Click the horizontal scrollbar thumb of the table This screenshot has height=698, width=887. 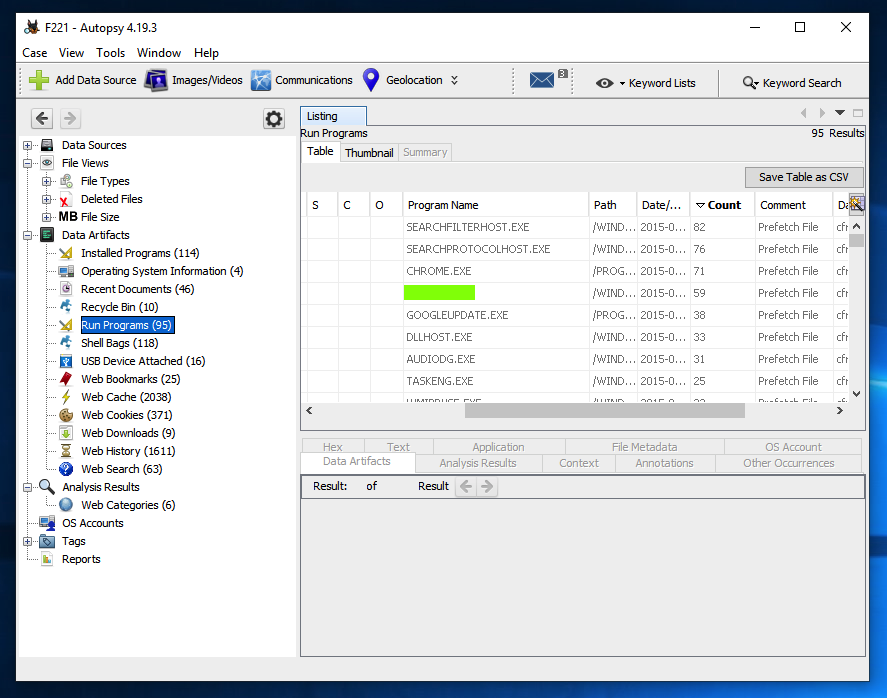(x=604, y=411)
